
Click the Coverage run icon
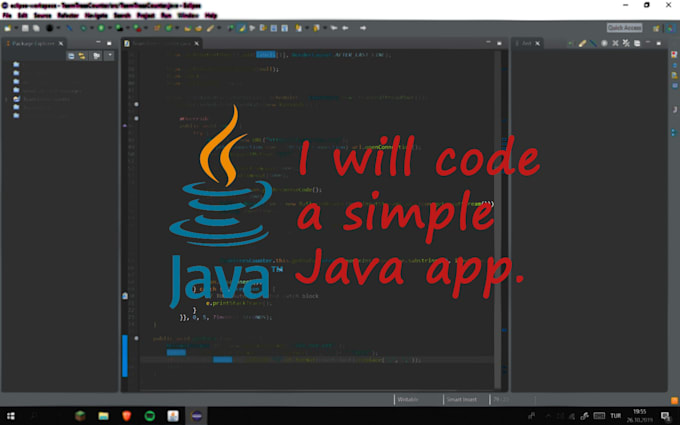pos(119,28)
